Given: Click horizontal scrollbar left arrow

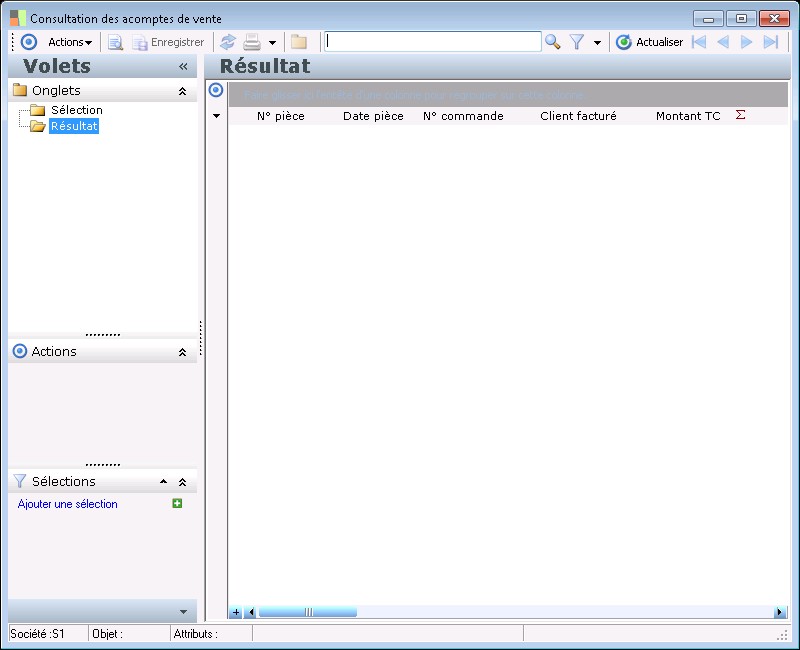Looking at the screenshot, I should (x=251, y=612).
